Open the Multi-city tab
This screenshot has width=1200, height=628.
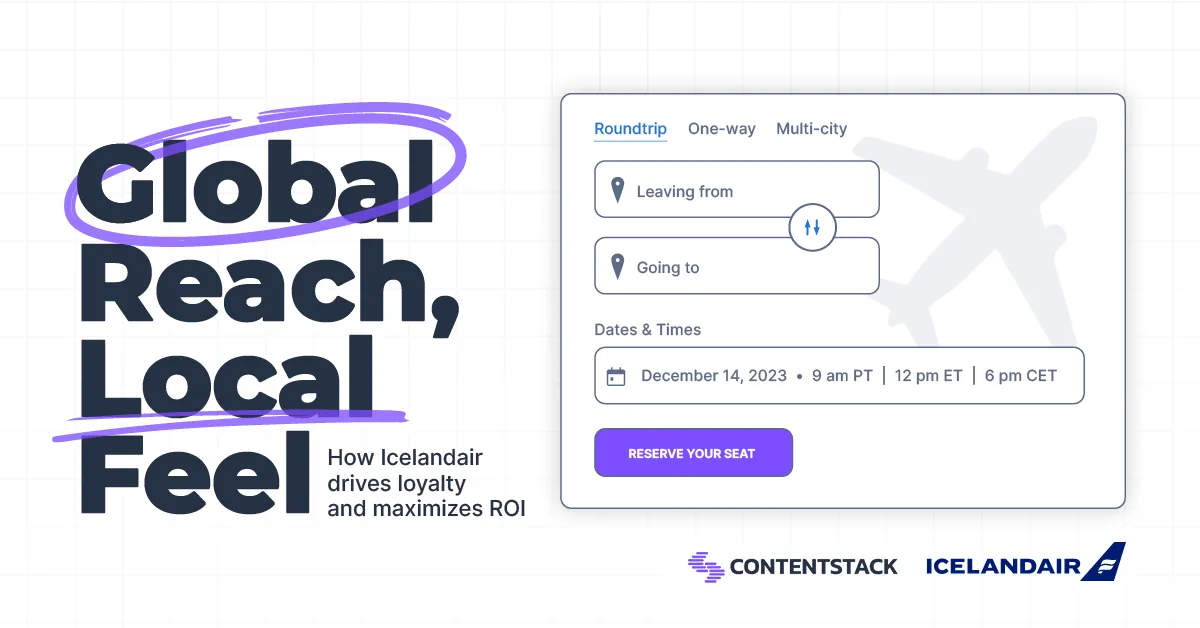pyautogui.click(x=811, y=129)
